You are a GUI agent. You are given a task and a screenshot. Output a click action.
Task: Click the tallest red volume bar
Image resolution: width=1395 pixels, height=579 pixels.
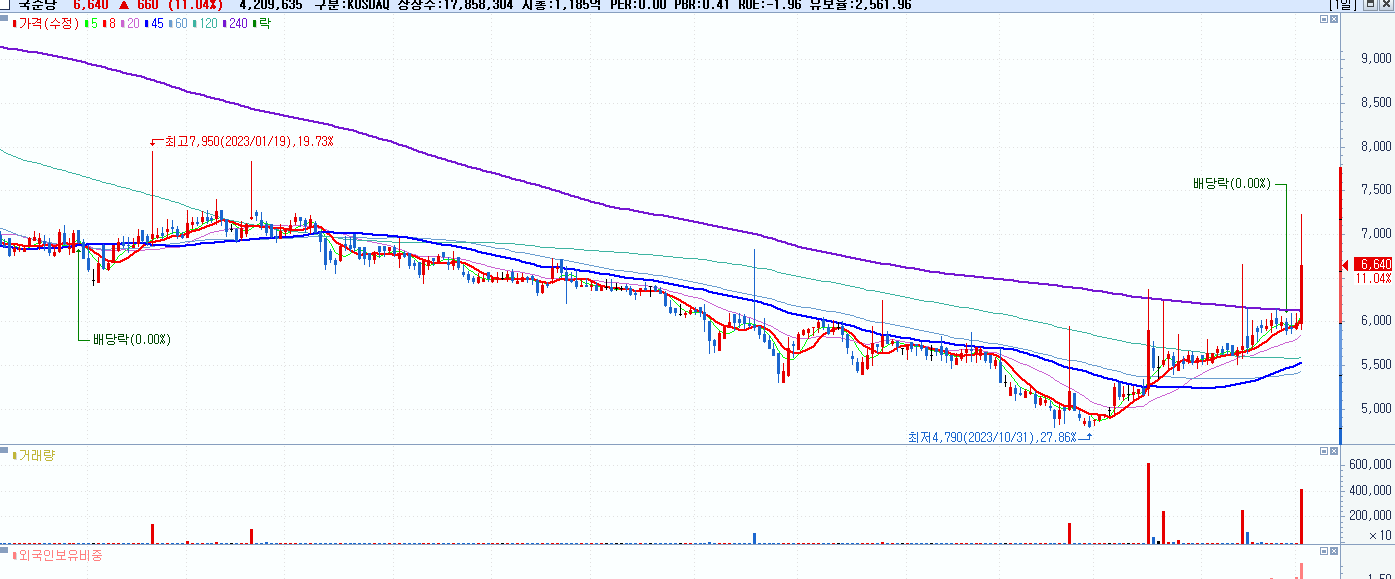(1148, 503)
